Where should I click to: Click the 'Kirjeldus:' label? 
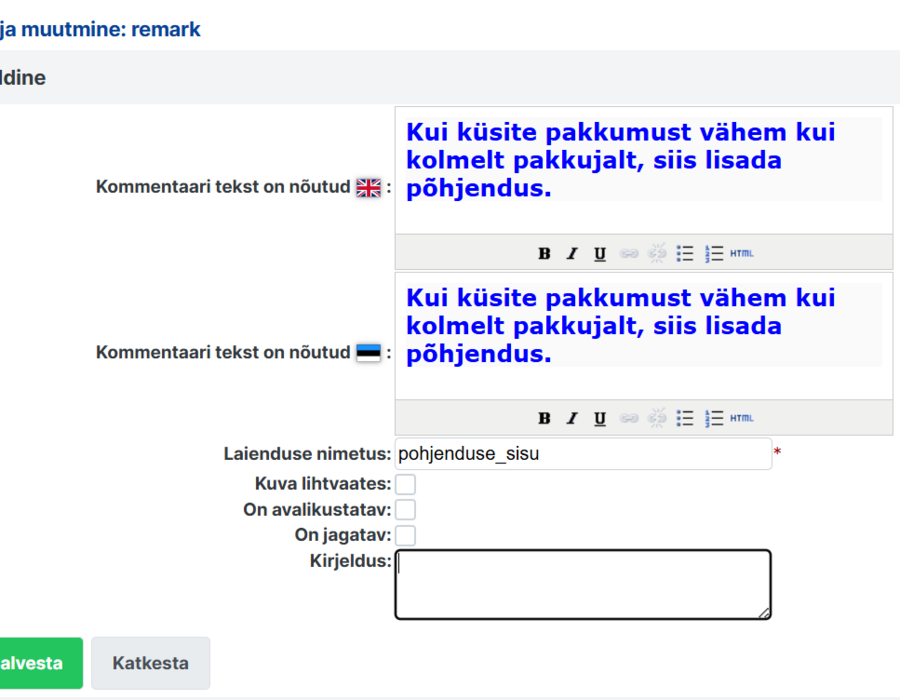[x=350, y=561]
